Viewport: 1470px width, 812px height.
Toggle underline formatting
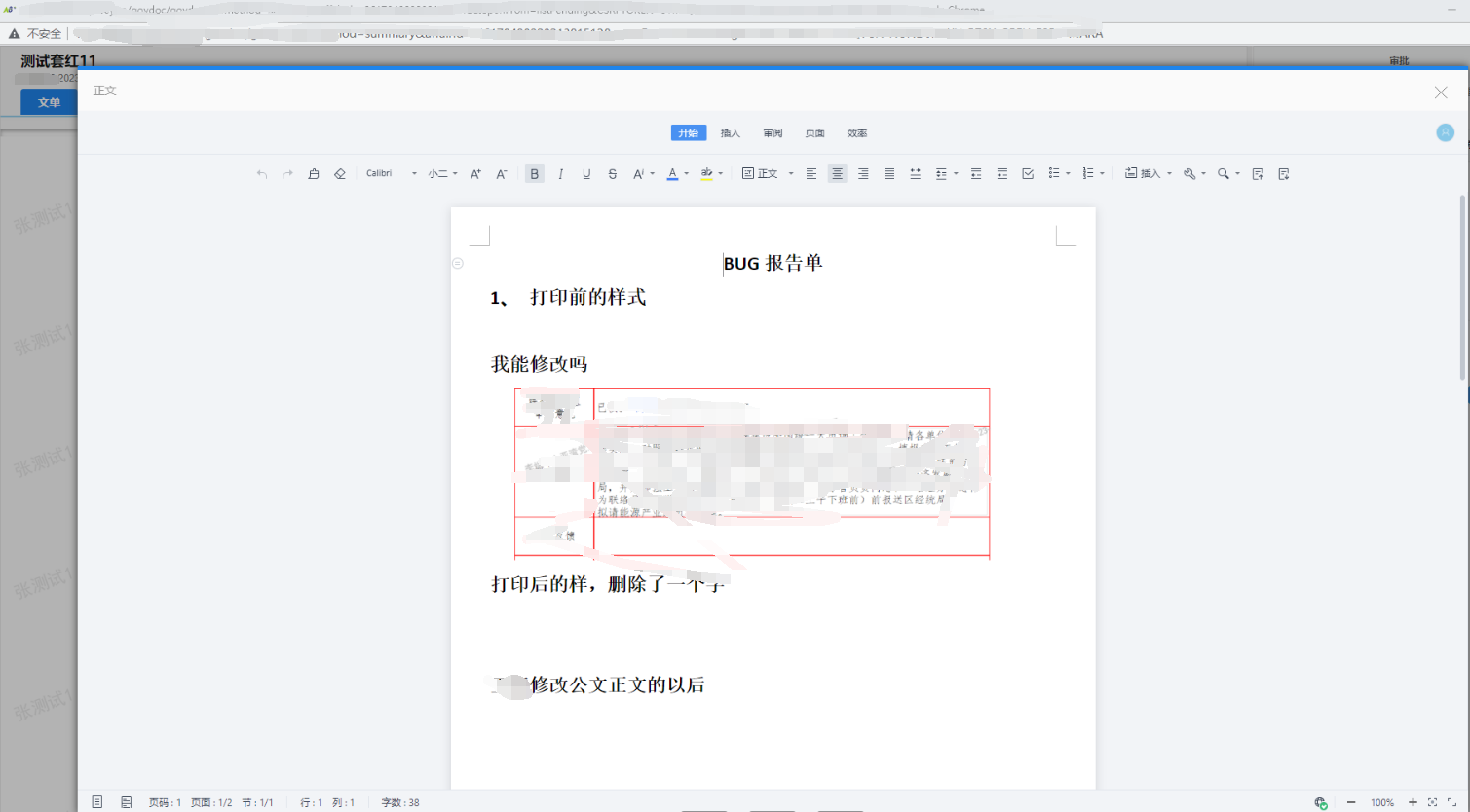click(x=586, y=174)
